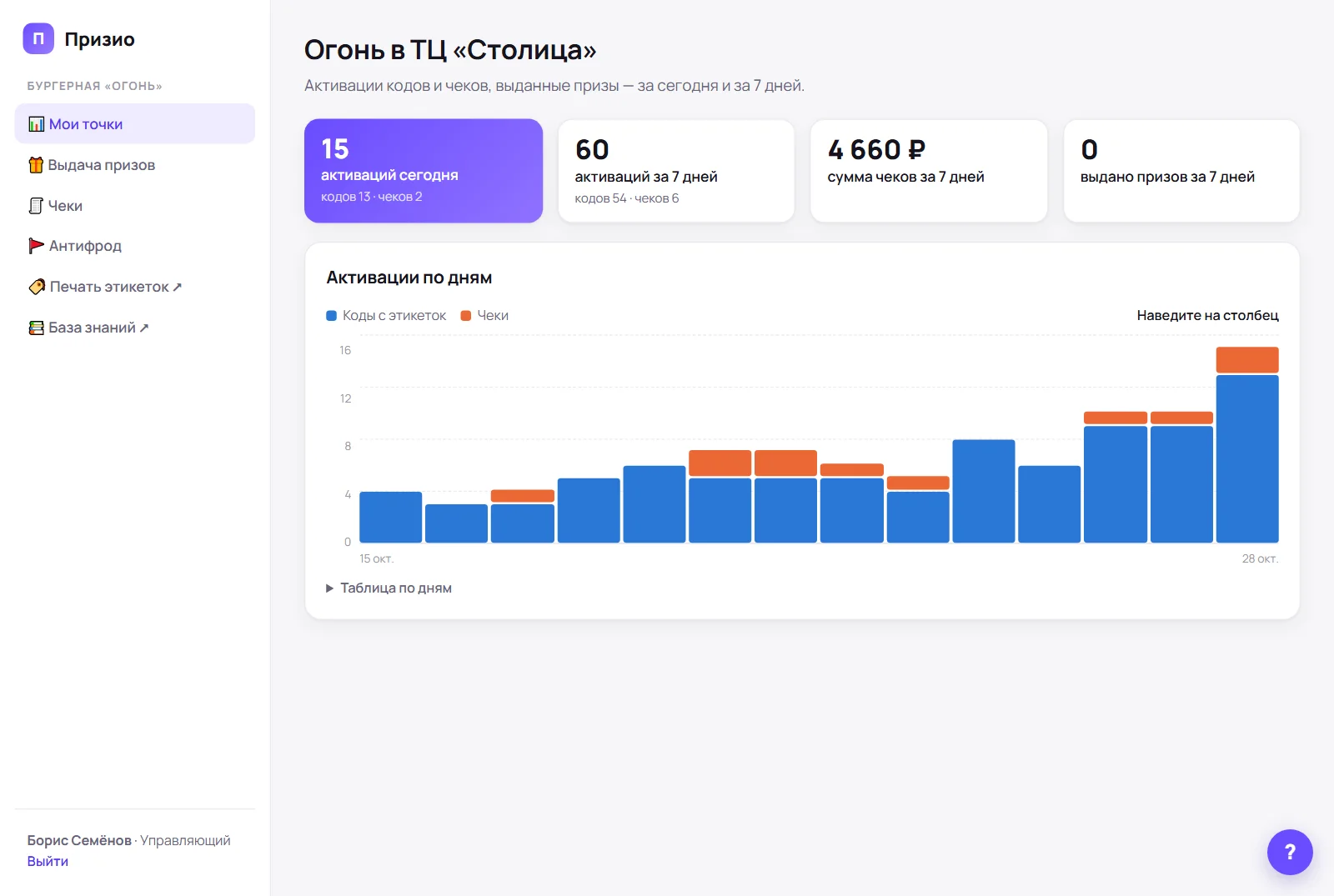Go to the Выдача призов section
1334x896 pixels.
135,165
